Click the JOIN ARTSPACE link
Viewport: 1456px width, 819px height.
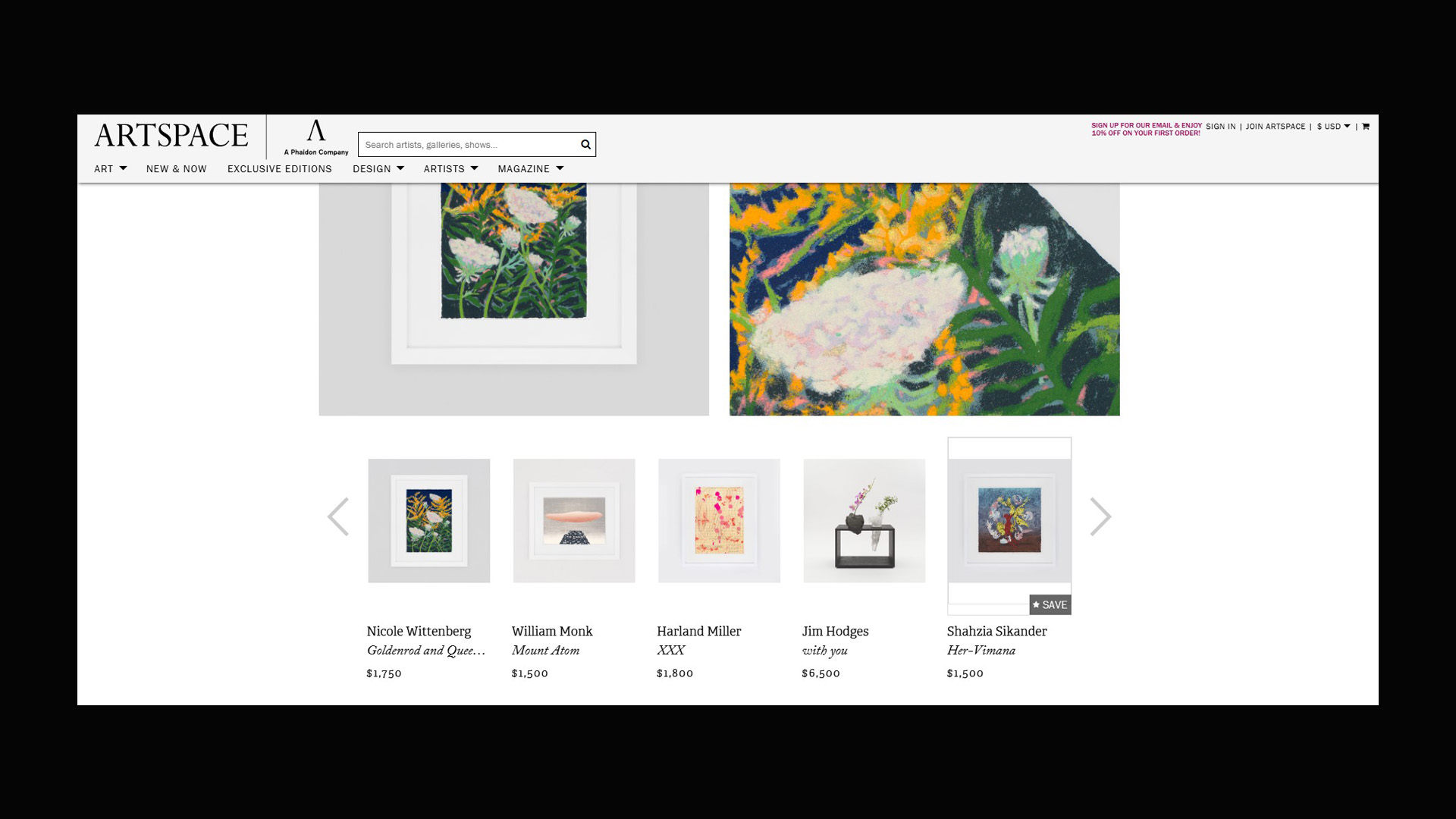pos(1276,127)
